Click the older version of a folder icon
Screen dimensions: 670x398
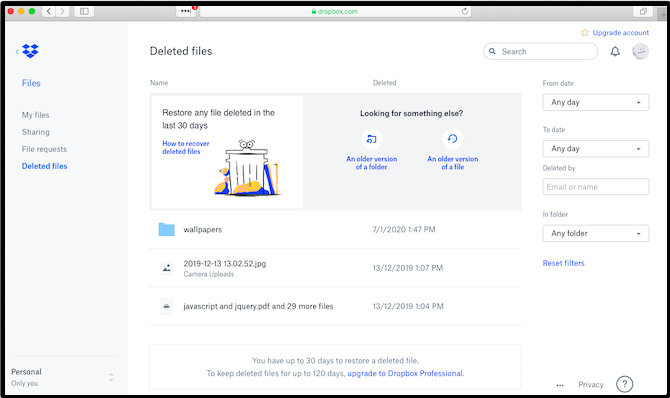coord(372,139)
